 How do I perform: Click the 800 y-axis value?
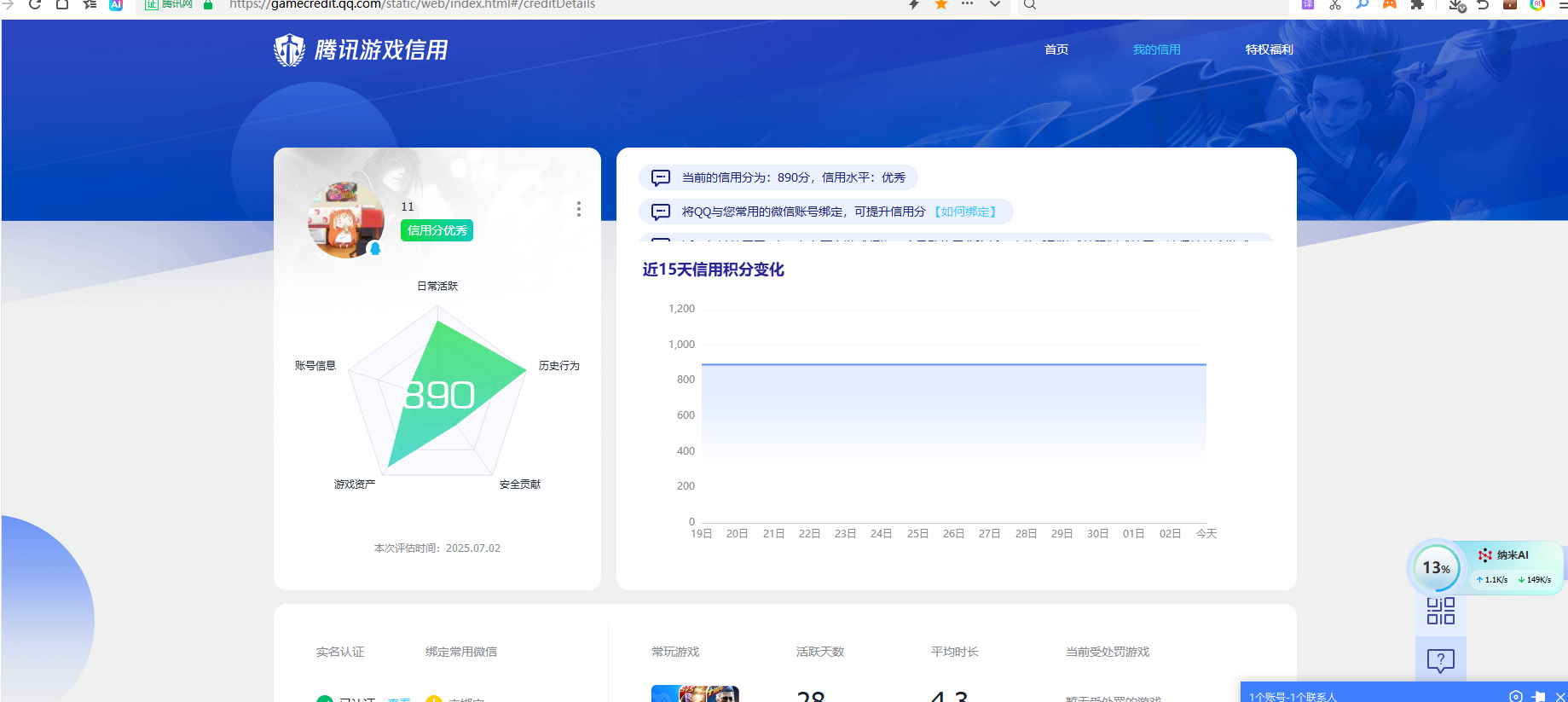click(x=686, y=379)
